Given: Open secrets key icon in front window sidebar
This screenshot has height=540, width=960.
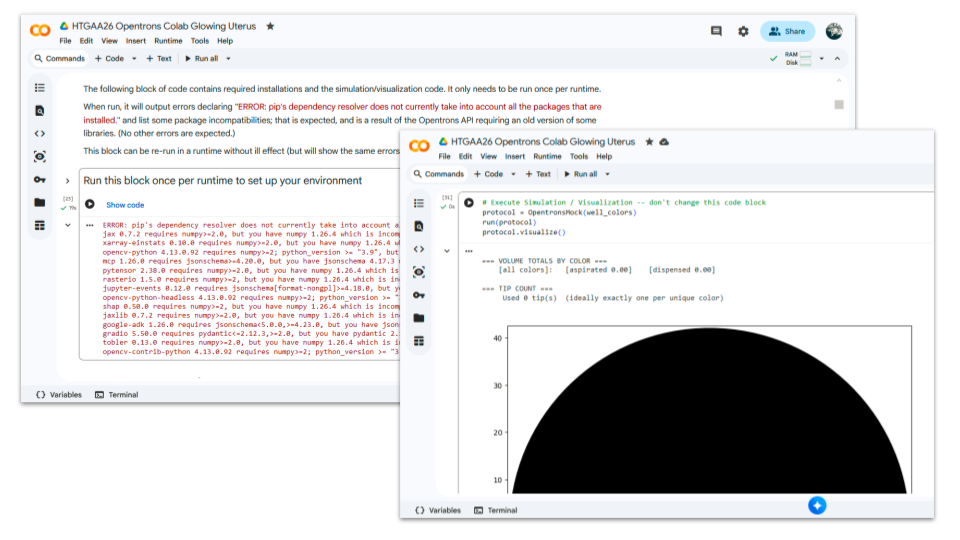Looking at the screenshot, I should point(419,295).
